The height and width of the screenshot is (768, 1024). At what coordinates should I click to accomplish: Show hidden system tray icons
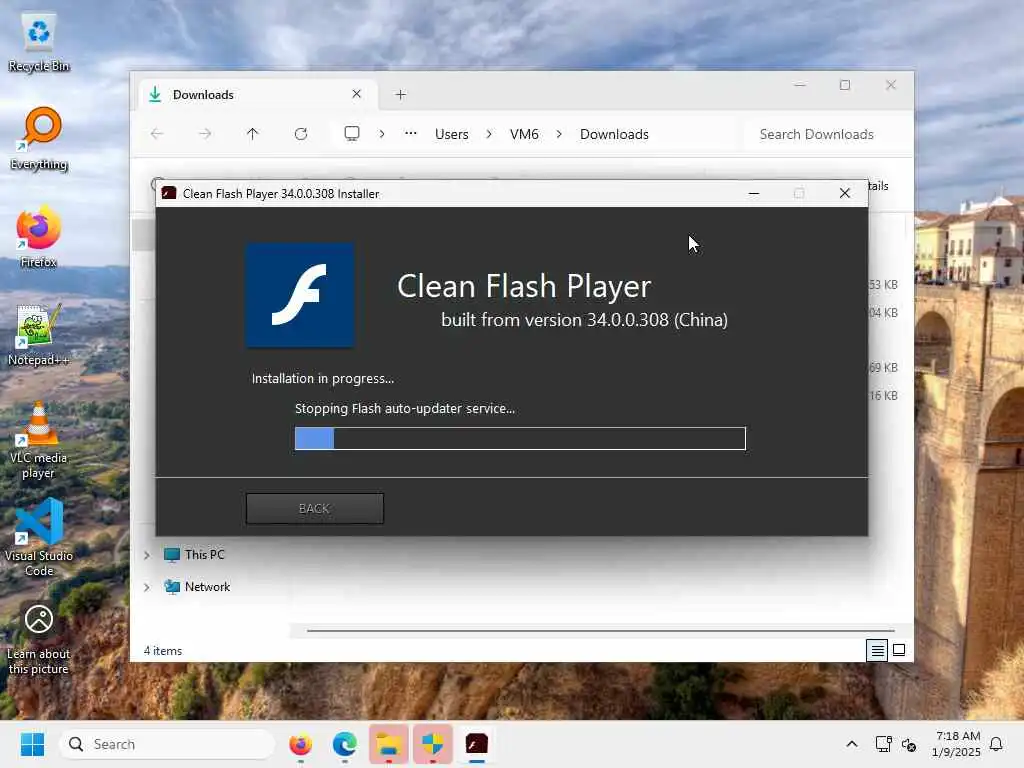point(852,744)
